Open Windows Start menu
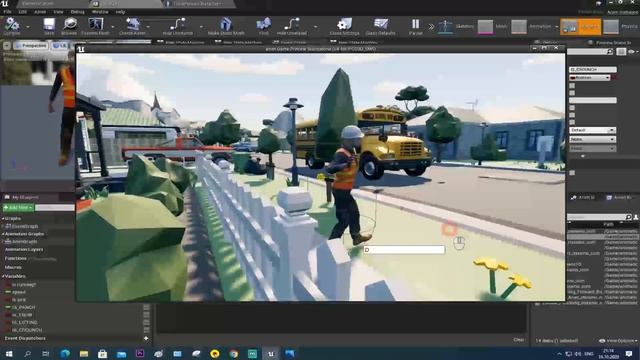Screen dimensions: 640x360 9,354
